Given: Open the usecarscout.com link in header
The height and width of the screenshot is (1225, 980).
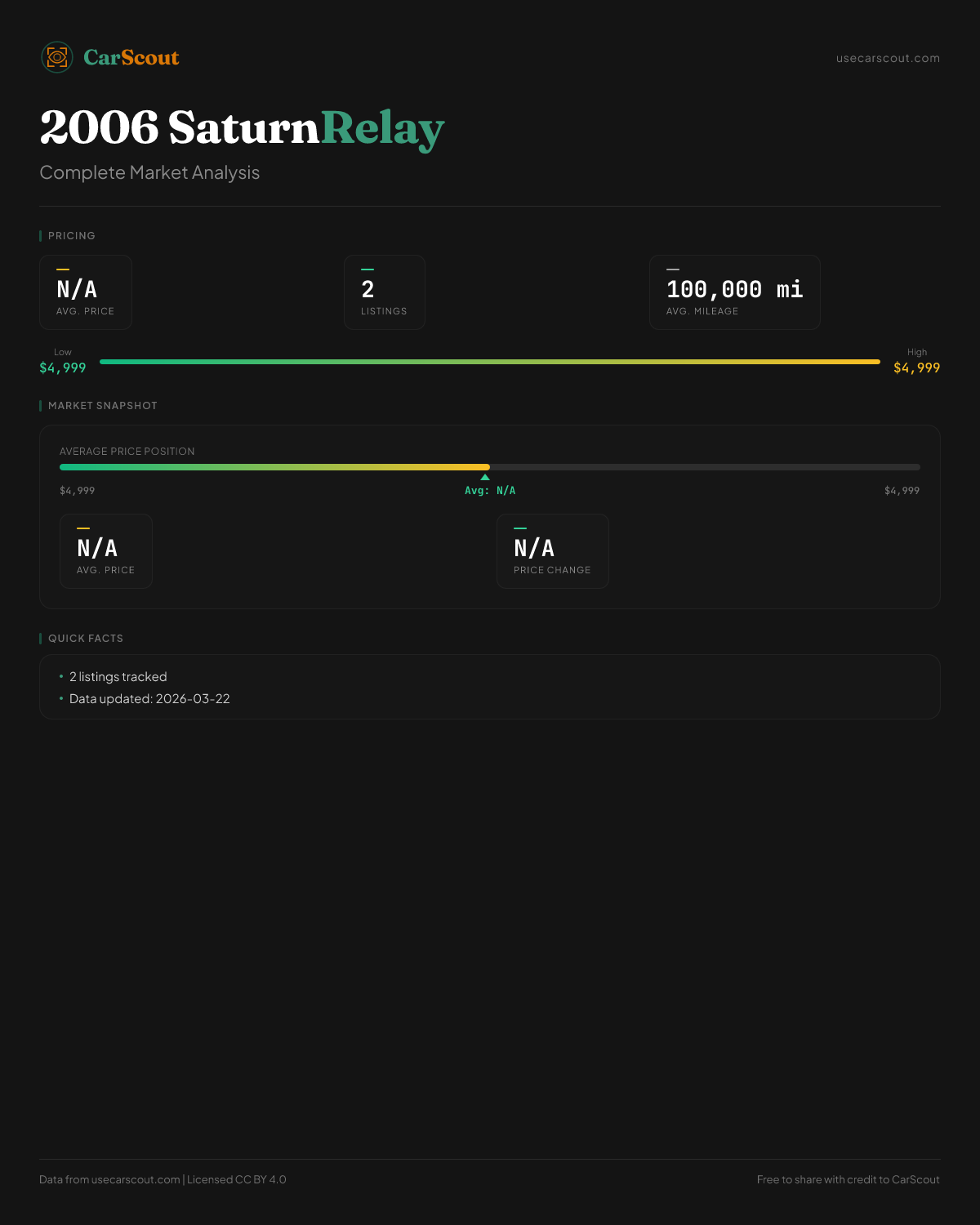Looking at the screenshot, I should pyautogui.click(x=888, y=58).
